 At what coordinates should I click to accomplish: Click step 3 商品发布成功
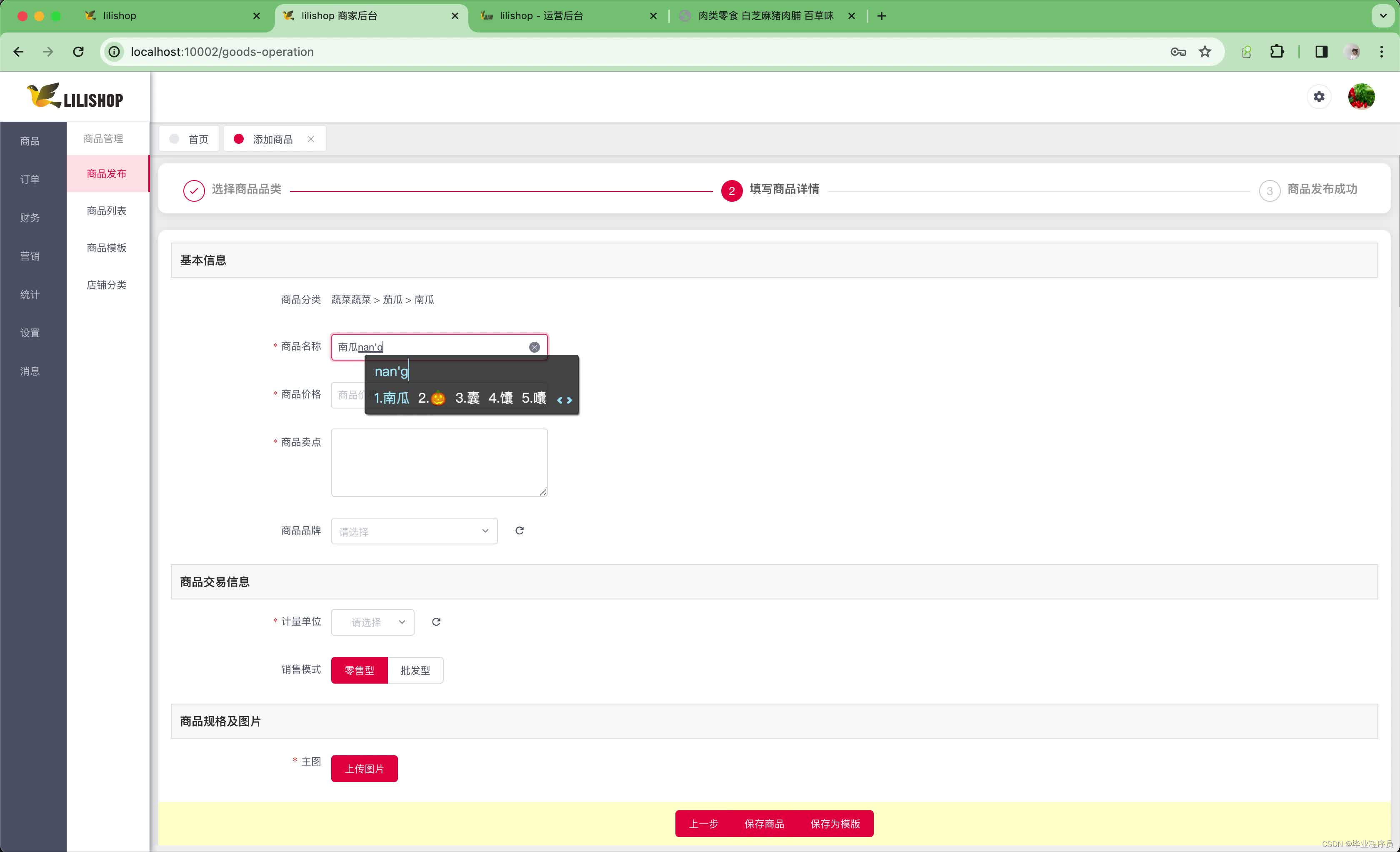1308,190
